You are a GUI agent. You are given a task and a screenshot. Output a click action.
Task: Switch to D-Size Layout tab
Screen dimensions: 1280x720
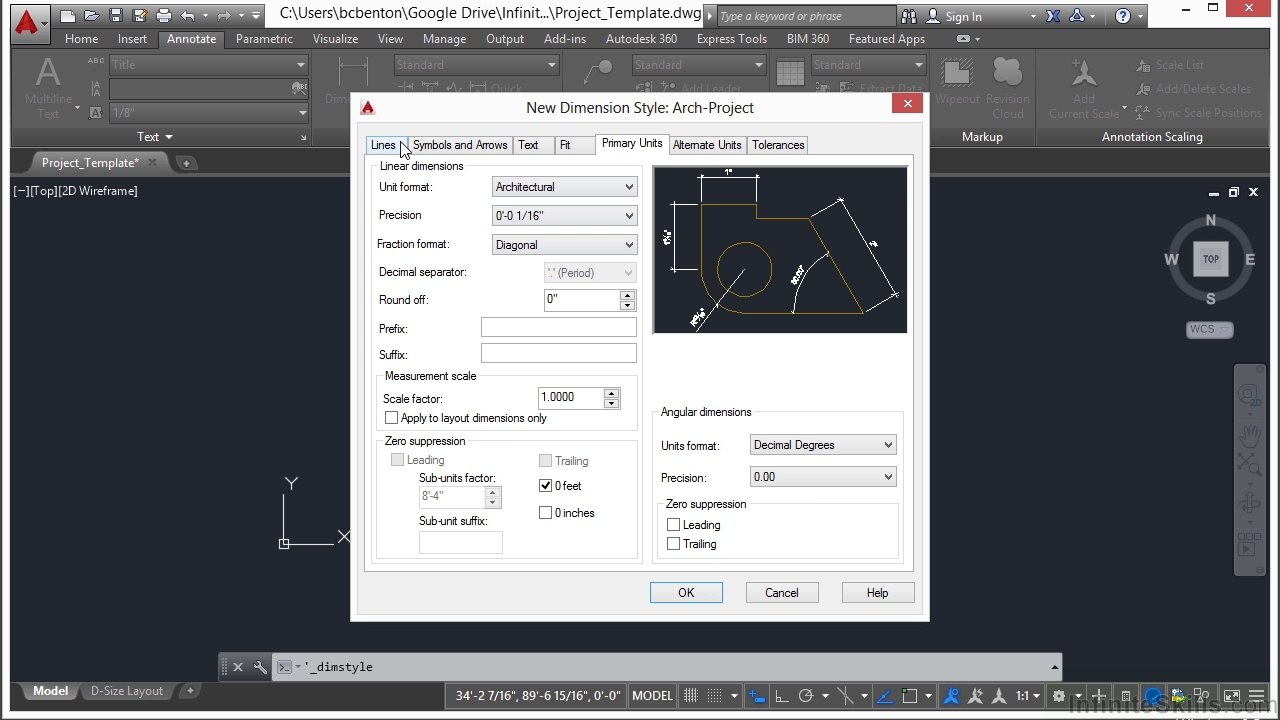coord(127,691)
